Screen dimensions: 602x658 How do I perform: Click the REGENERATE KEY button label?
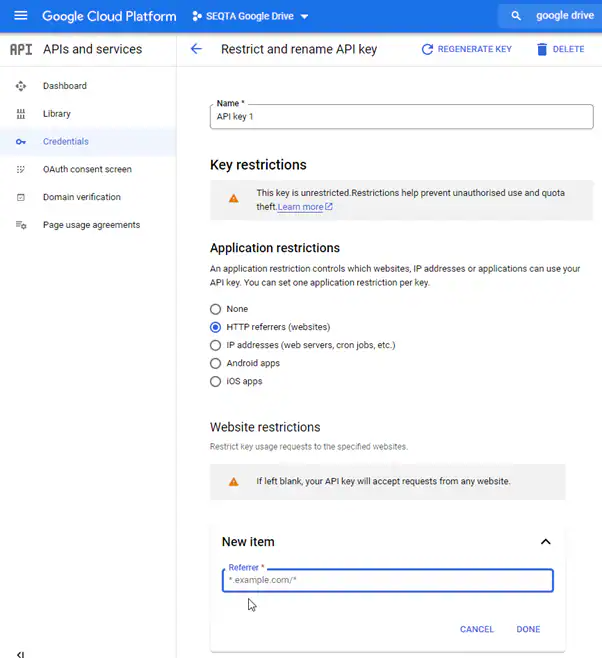tap(474, 49)
